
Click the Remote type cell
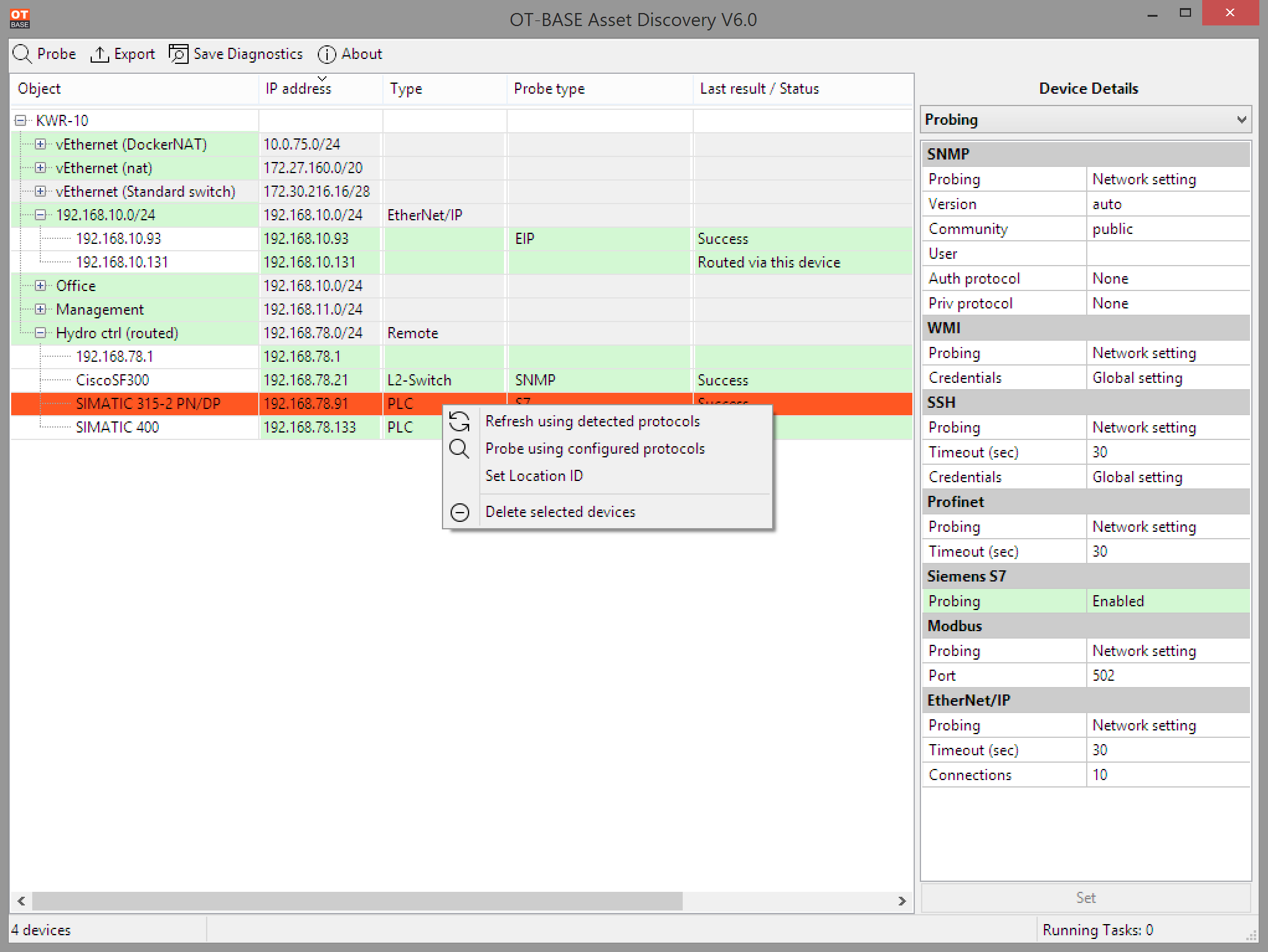click(444, 333)
